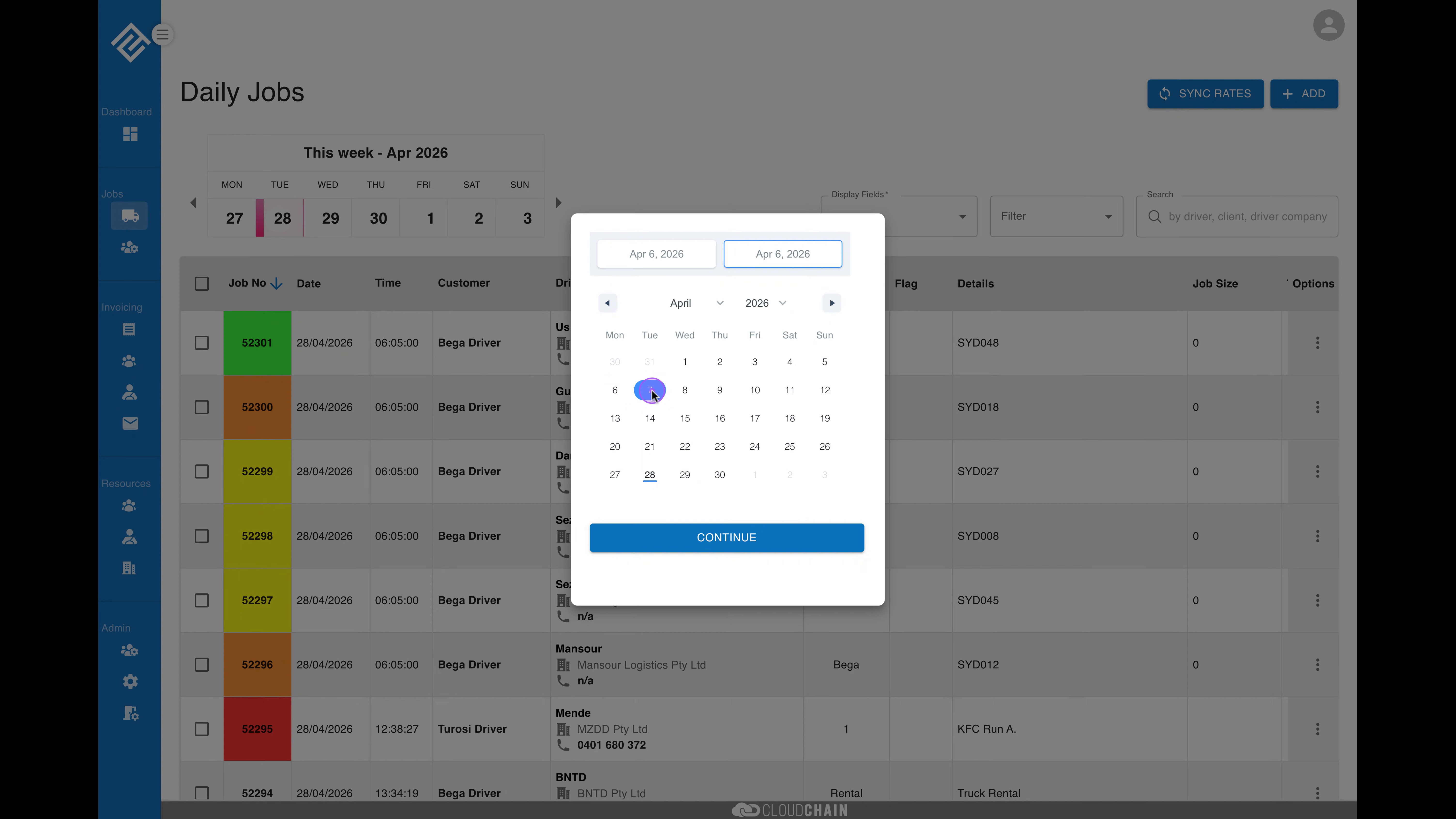Pick April 6 in calendar

point(614,391)
